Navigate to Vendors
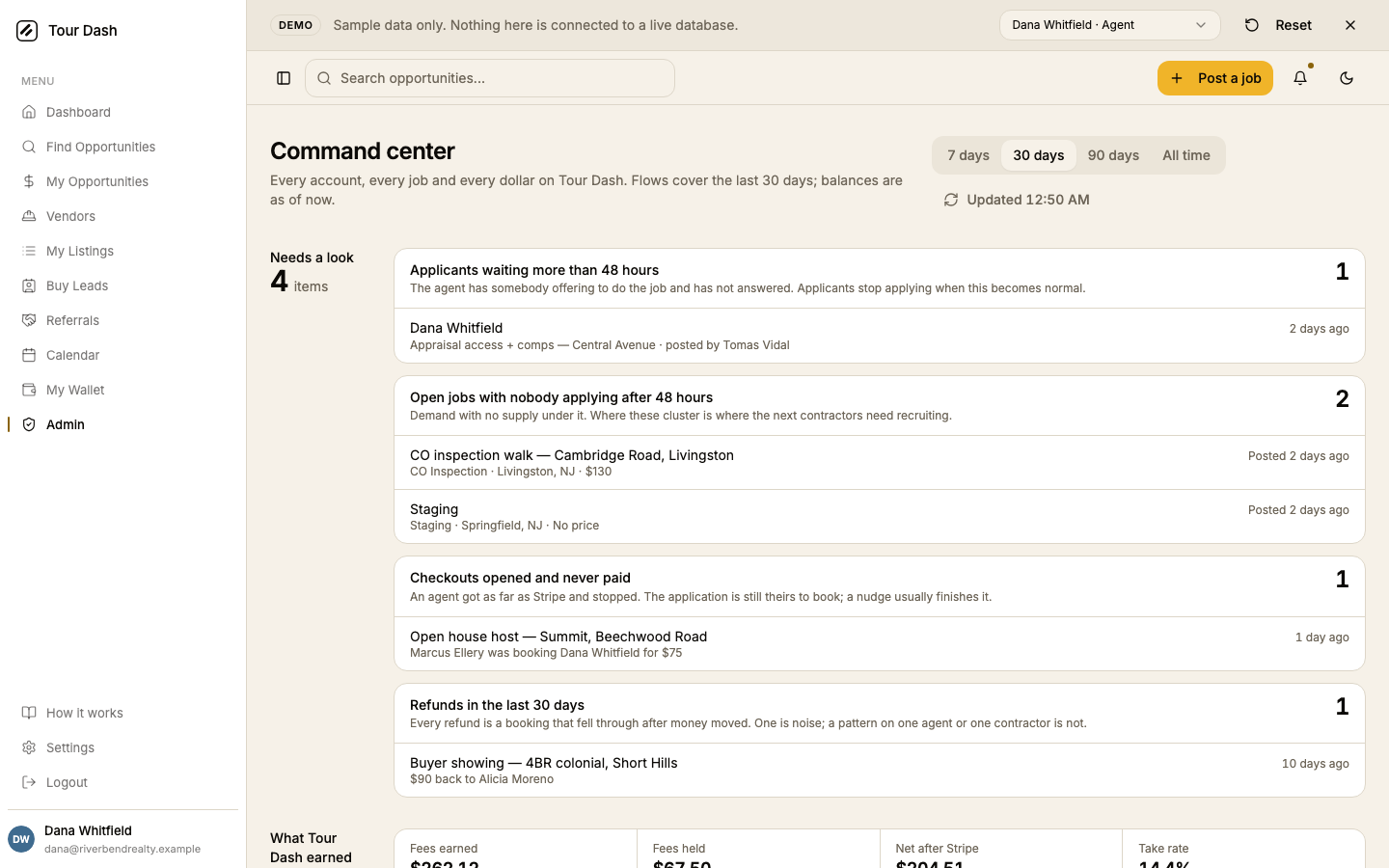 coord(123,216)
